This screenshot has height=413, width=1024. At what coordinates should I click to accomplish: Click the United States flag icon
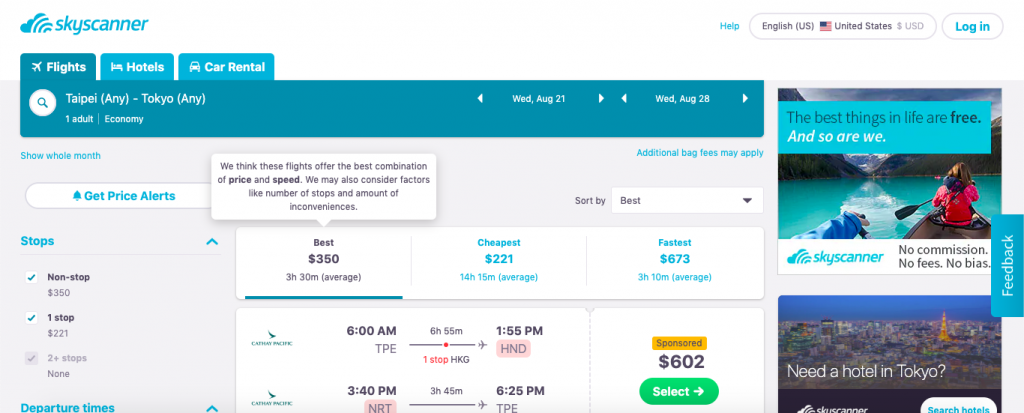(825, 26)
